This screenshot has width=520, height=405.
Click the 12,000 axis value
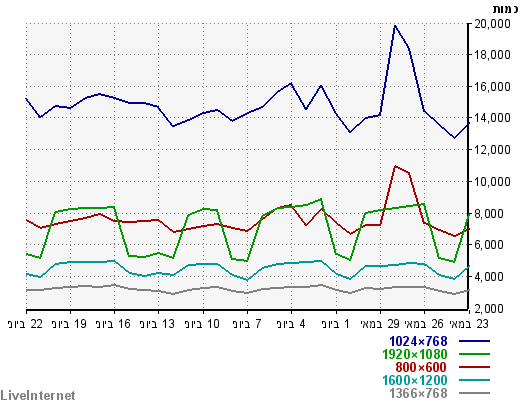click(x=492, y=150)
